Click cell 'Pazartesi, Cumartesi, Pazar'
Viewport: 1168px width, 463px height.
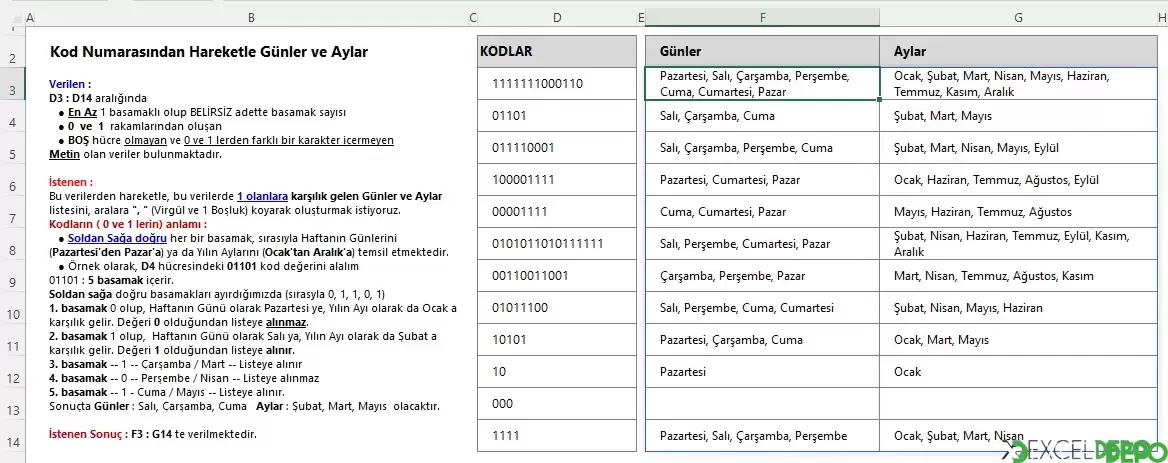click(762, 180)
